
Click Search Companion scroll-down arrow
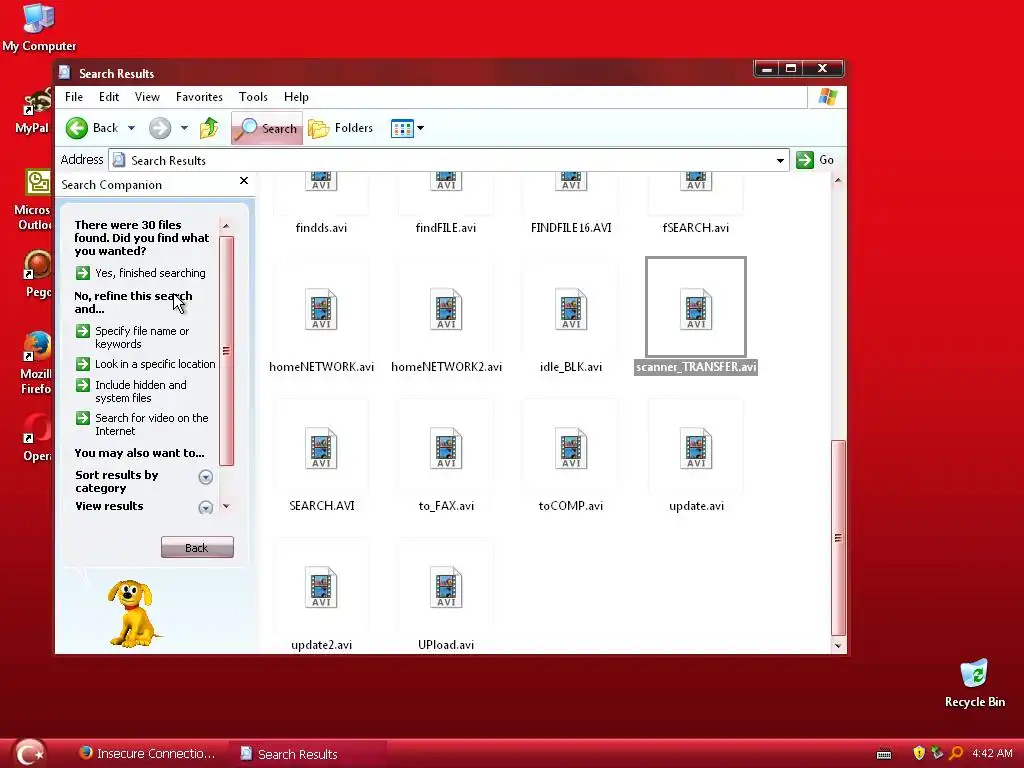tap(226, 506)
